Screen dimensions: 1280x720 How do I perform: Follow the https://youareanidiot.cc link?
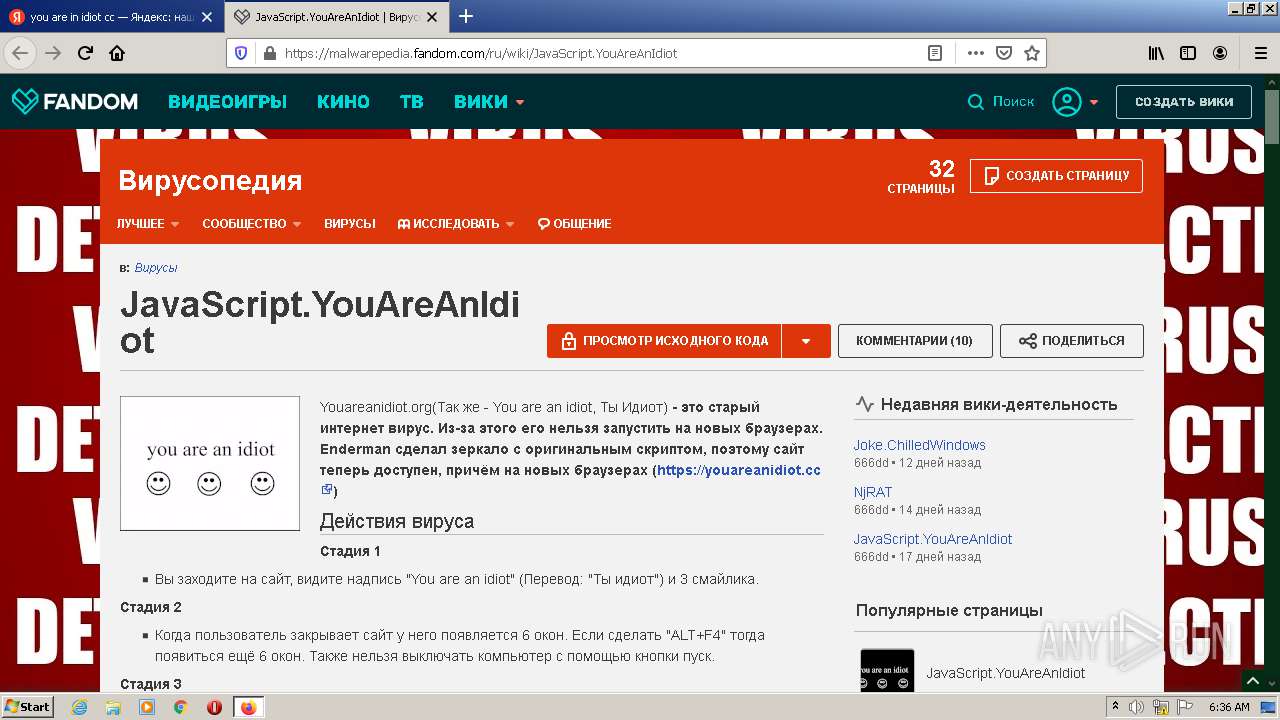tap(739, 470)
